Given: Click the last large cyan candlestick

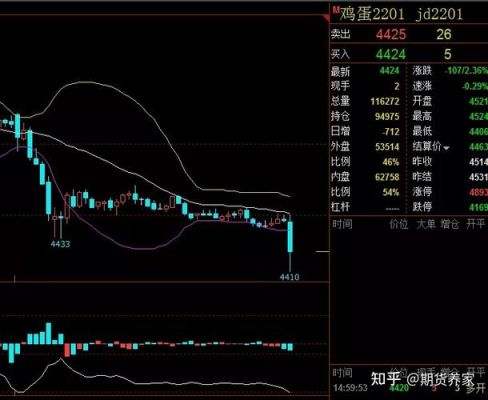Looking at the screenshot, I should pyautogui.click(x=290, y=237).
